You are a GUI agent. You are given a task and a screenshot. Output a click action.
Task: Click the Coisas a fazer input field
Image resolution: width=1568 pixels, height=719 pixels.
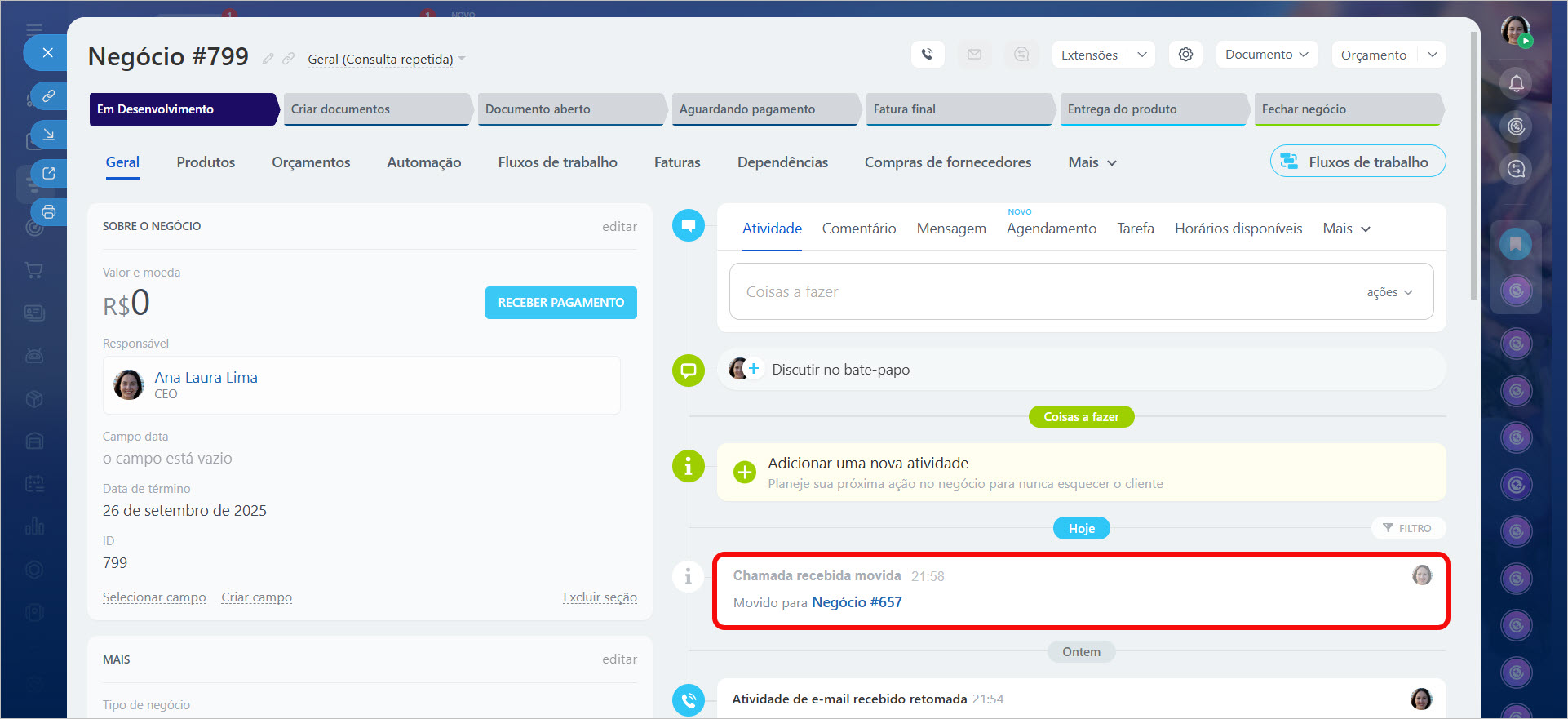(x=1044, y=292)
